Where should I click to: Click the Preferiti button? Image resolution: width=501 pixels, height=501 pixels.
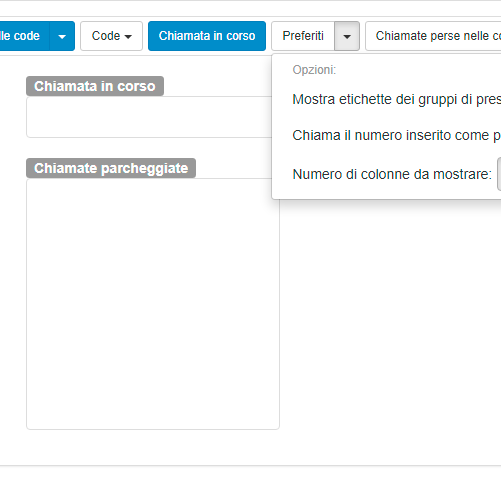303,36
